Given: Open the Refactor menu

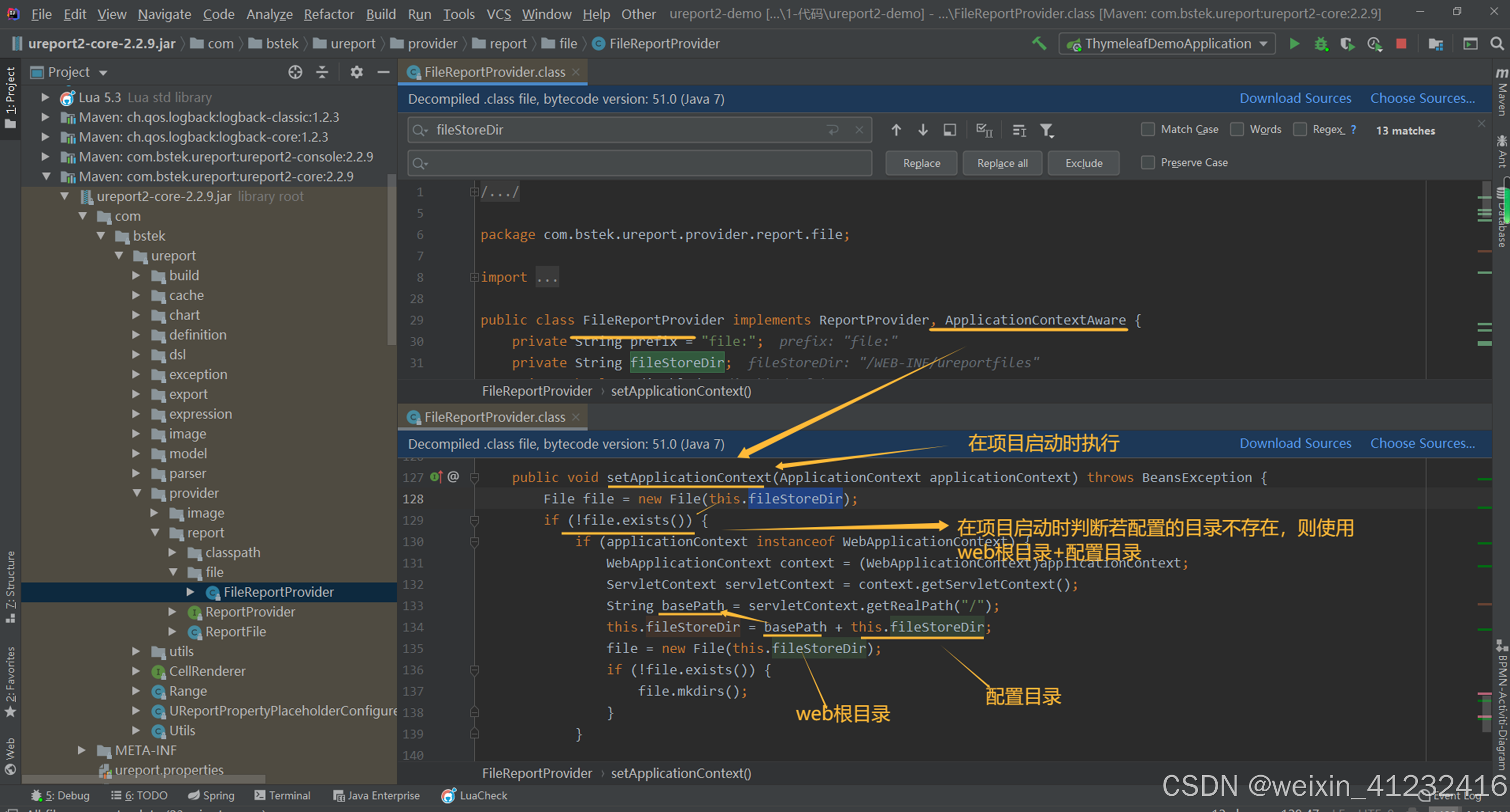Looking at the screenshot, I should [x=328, y=14].
